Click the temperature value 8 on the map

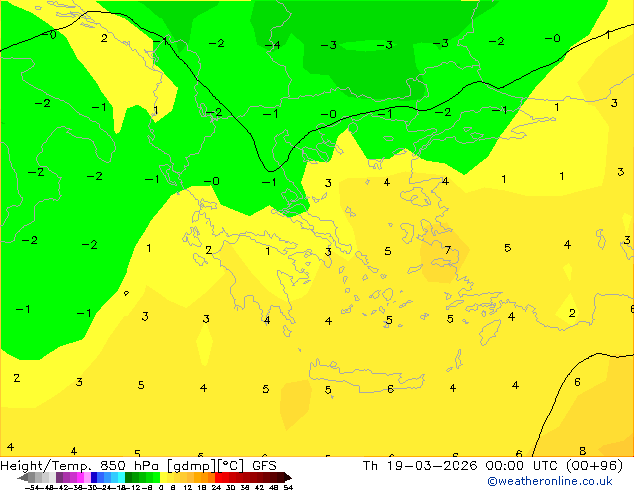click(582, 451)
